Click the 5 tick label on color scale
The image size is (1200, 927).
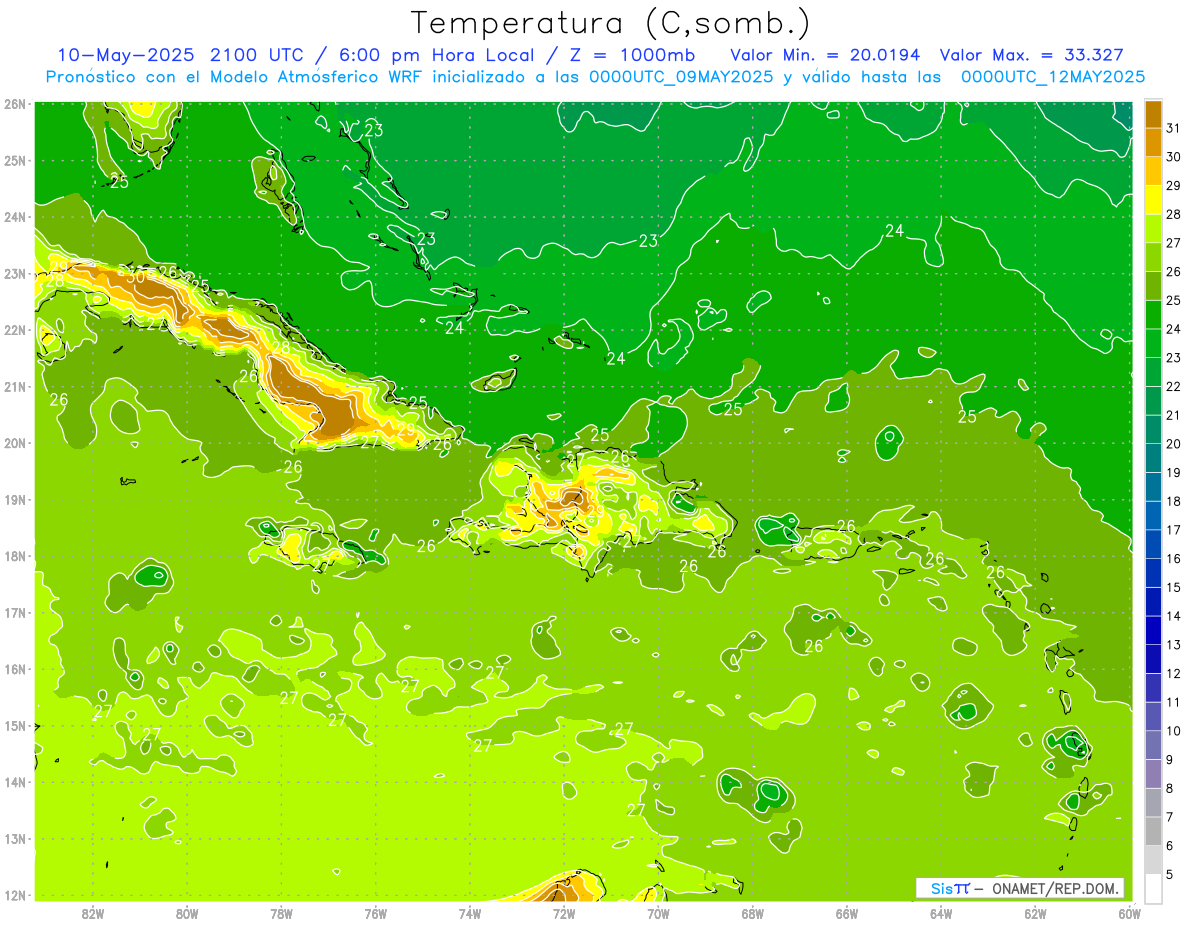(x=1171, y=874)
